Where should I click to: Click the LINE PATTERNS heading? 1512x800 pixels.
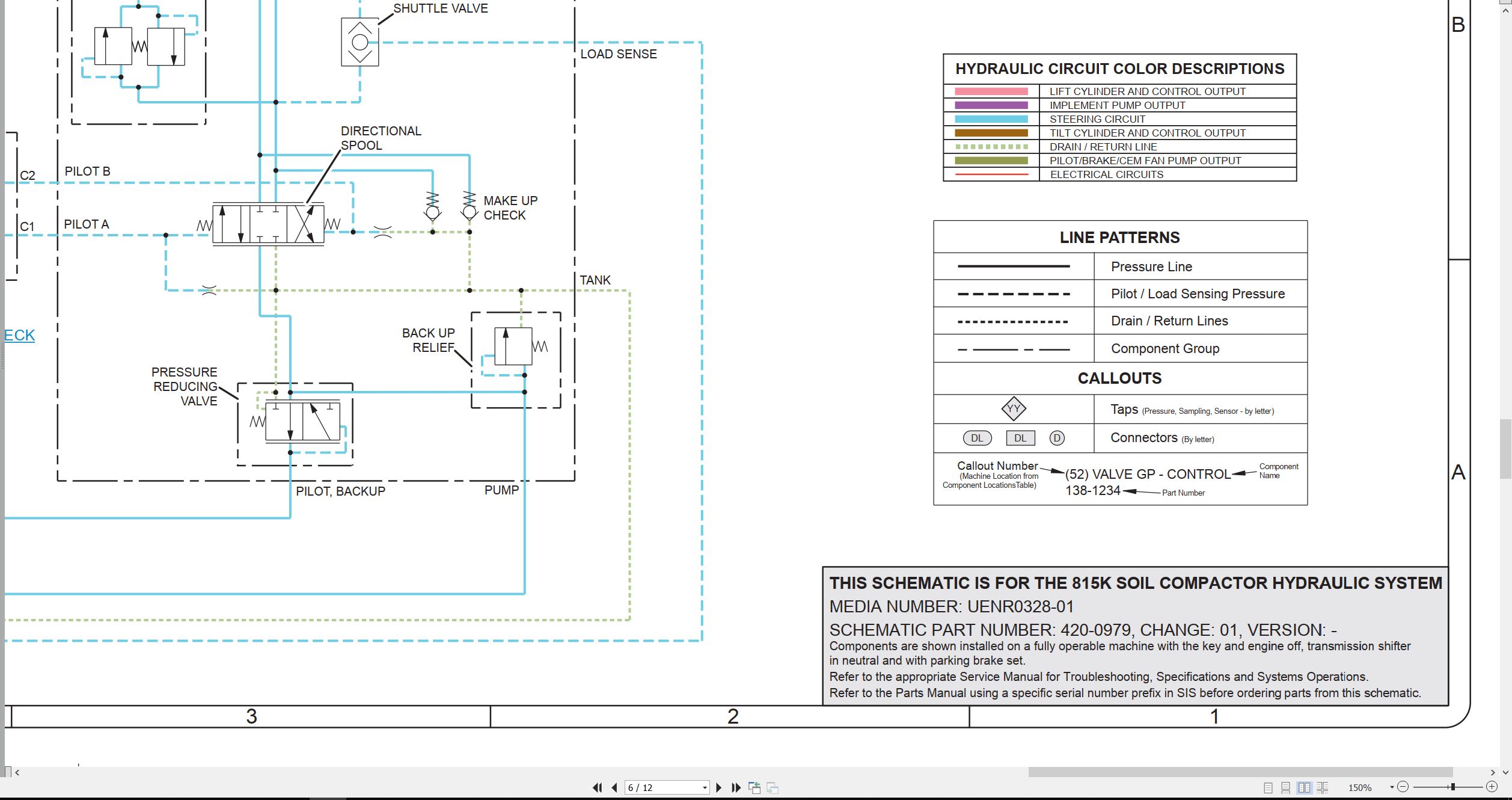coord(1119,238)
